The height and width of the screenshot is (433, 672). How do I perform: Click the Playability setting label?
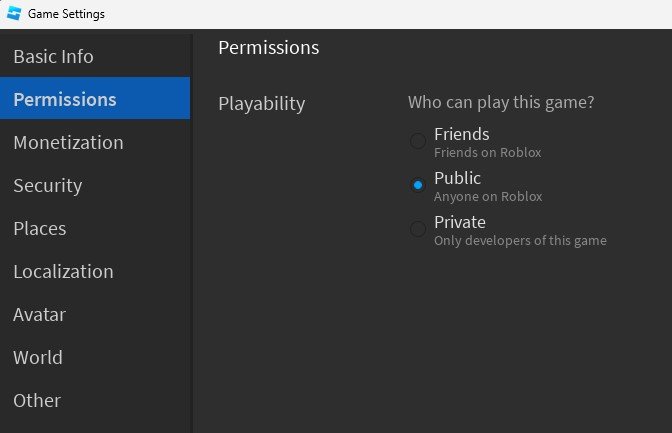point(261,103)
